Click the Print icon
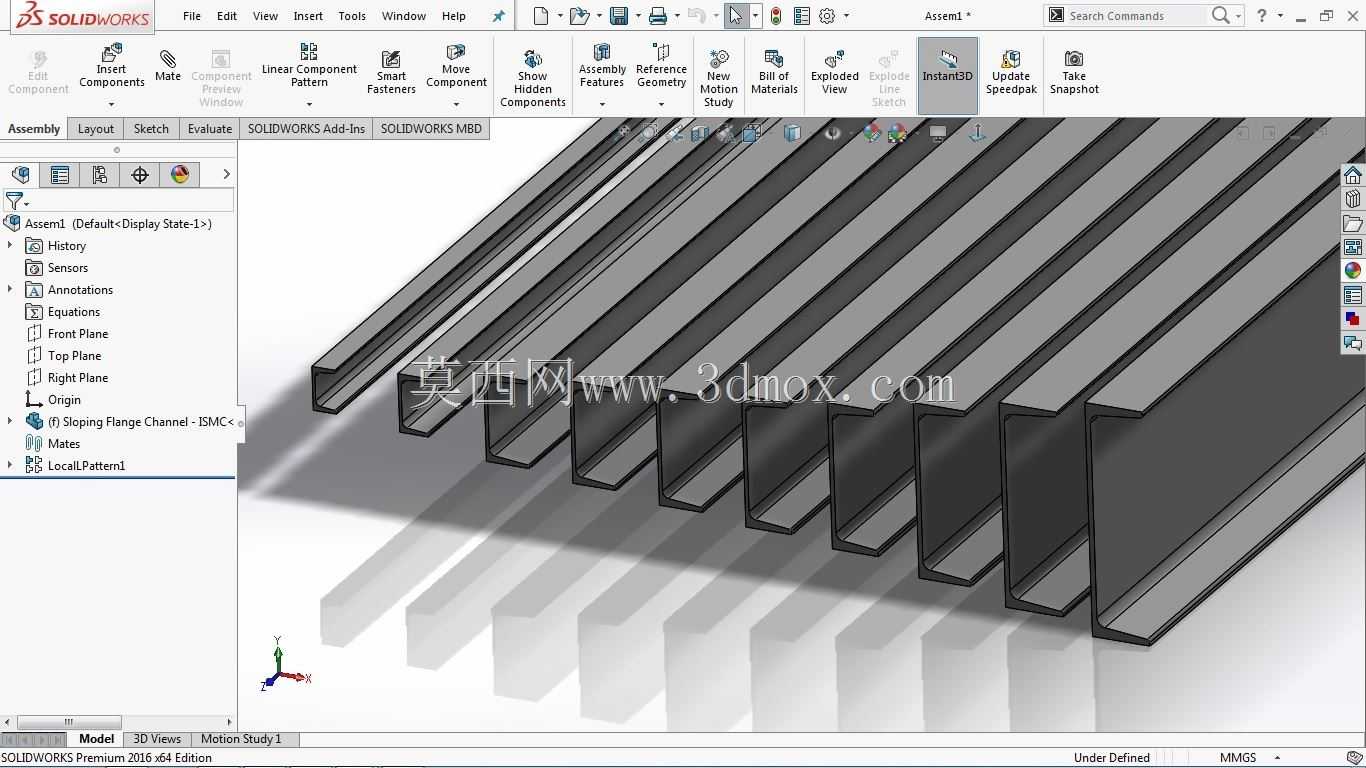Image resolution: width=1366 pixels, height=768 pixels. click(x=657, y=16)
